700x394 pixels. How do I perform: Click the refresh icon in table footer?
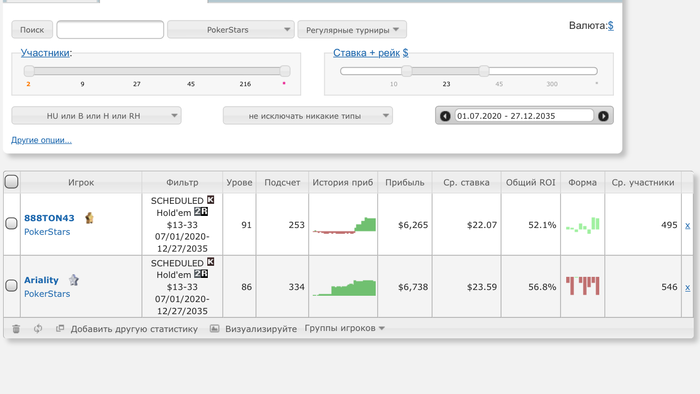click(x=38, y=329)
